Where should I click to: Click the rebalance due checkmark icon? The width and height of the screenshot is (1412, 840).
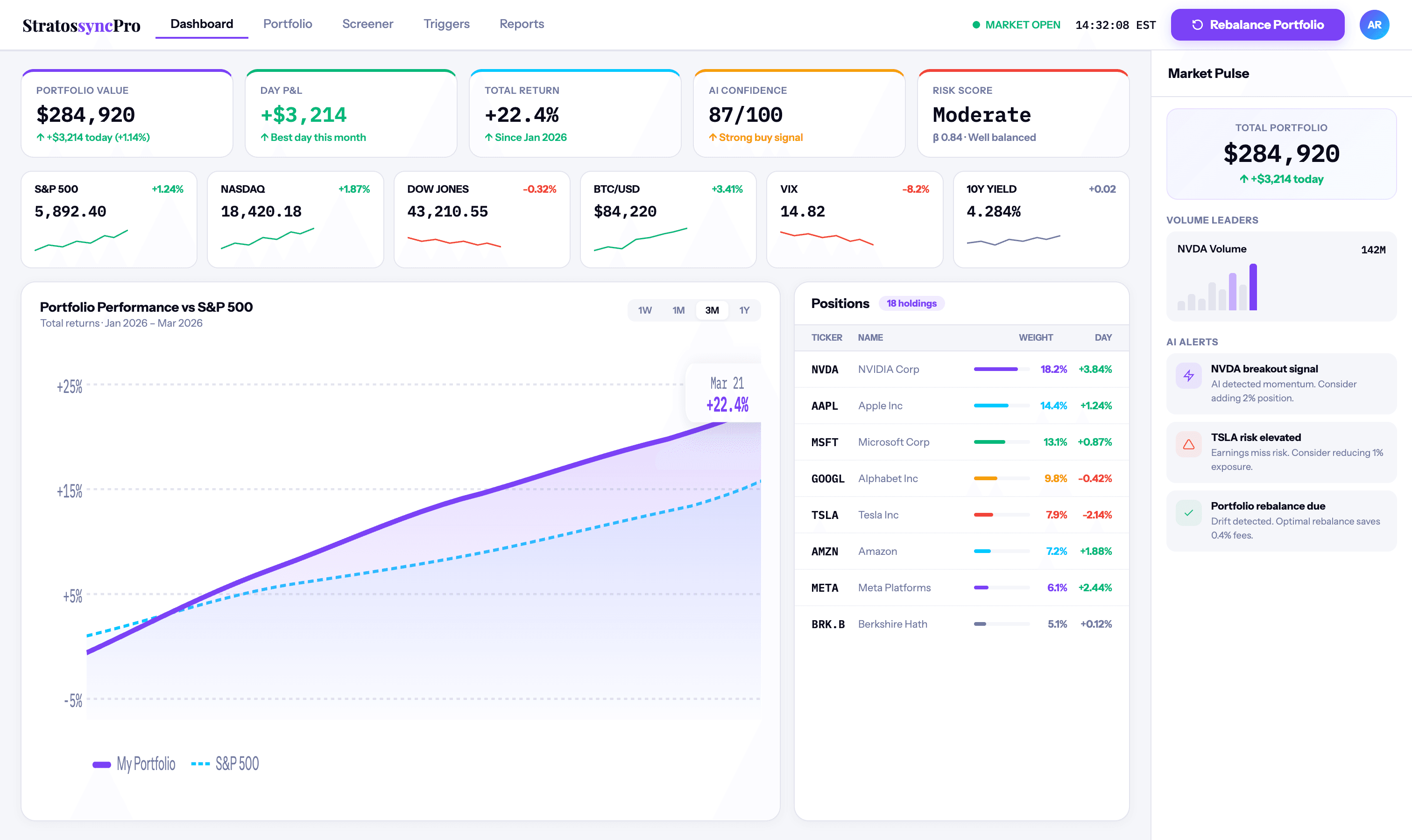[1188, 513]
